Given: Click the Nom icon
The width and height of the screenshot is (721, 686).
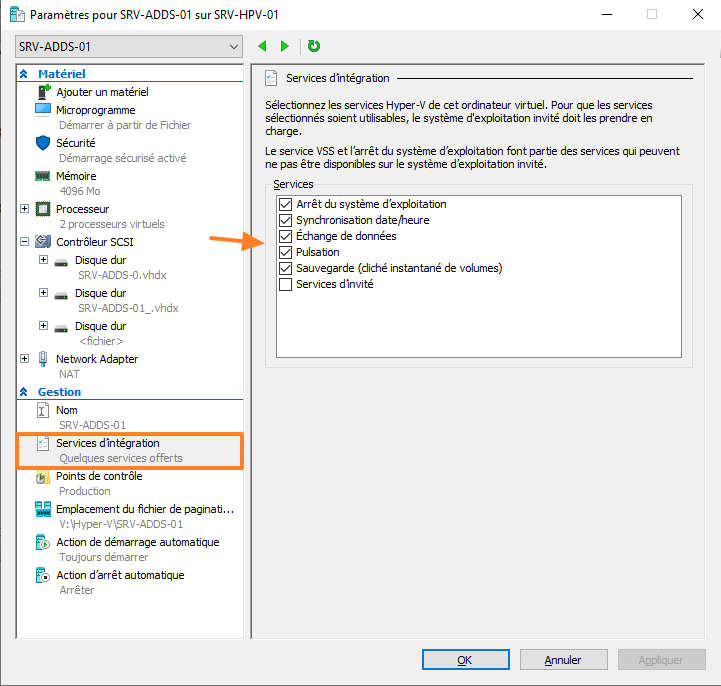Looking at the screenshot, I should point(43,410).
